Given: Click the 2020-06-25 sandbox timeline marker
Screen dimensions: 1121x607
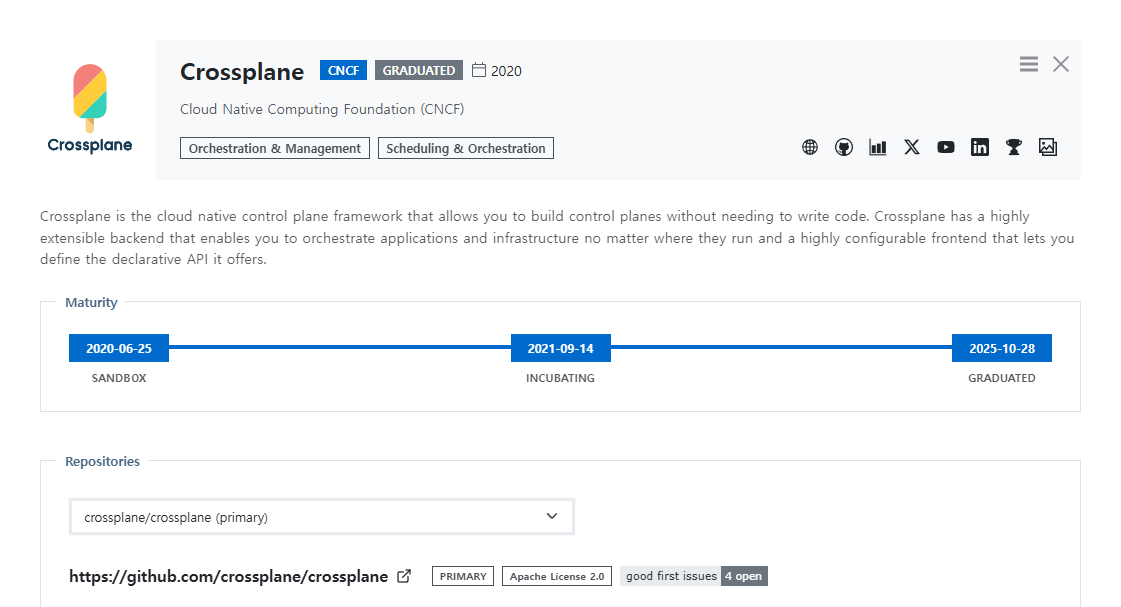Looking at the screenshot, I should (119, 348).
